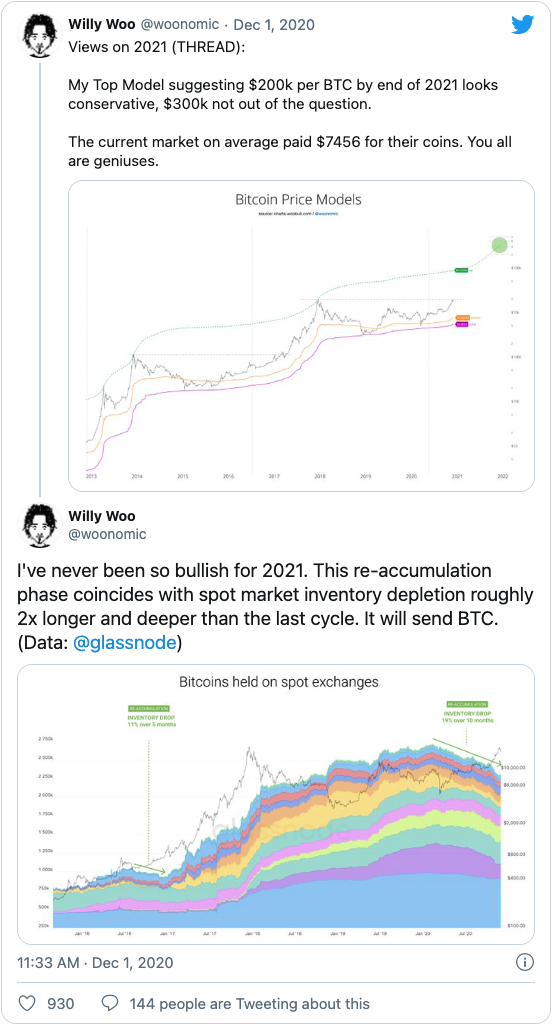Open the Dec 1, 2020 date on quoted tweet
This screenshot has width=553, height=1027.
click(x=274, y=25)
